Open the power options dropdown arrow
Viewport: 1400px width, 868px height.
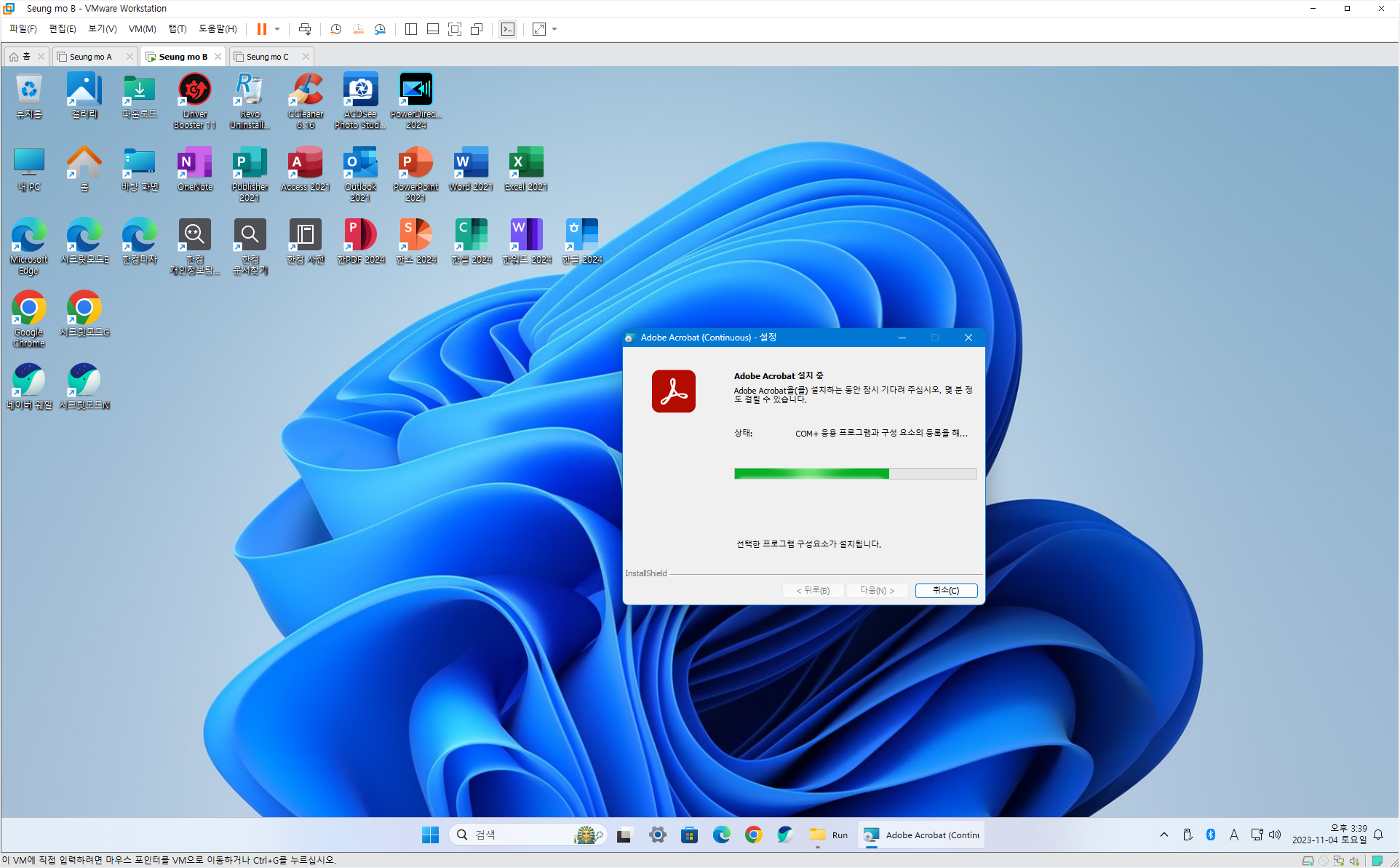tap(277, 29)
